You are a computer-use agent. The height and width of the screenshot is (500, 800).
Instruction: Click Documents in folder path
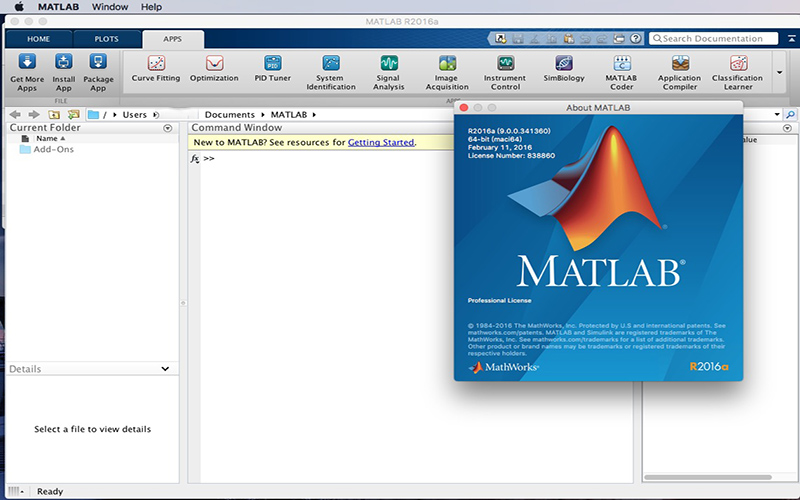[230, 115]
